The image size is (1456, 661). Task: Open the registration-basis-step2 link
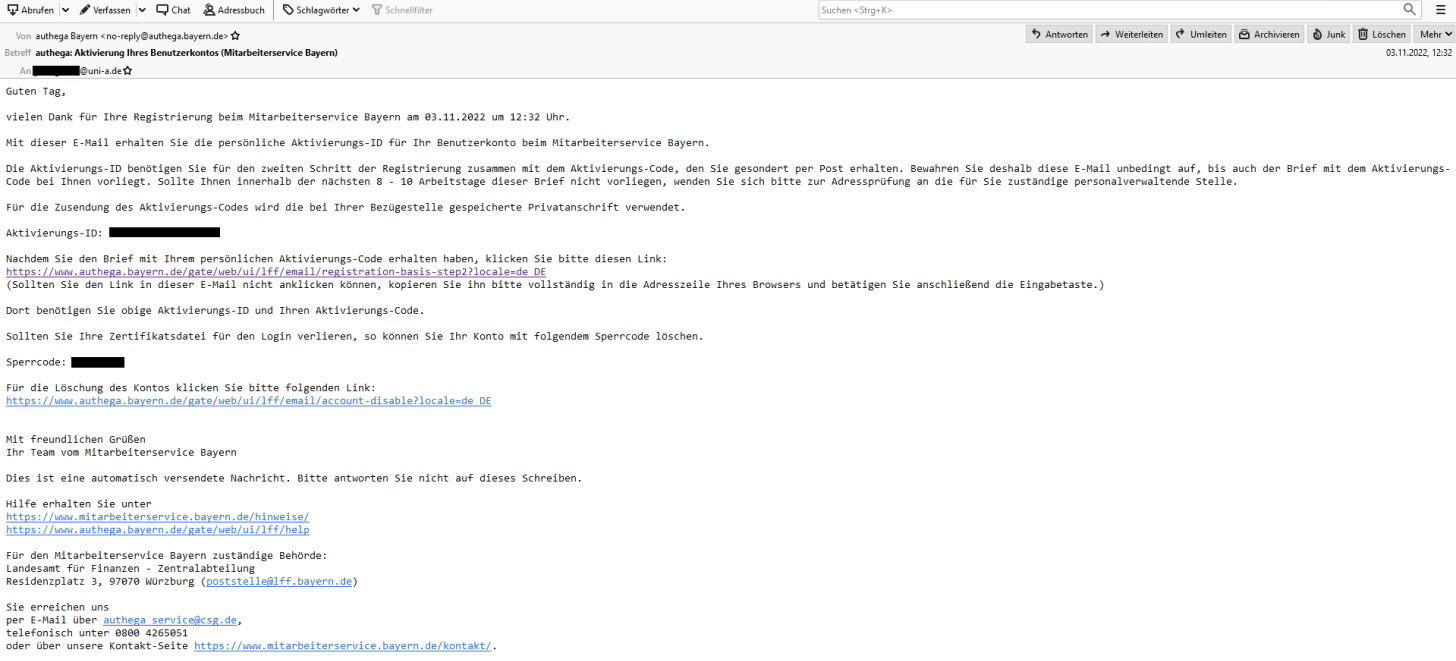pos(276,272)
